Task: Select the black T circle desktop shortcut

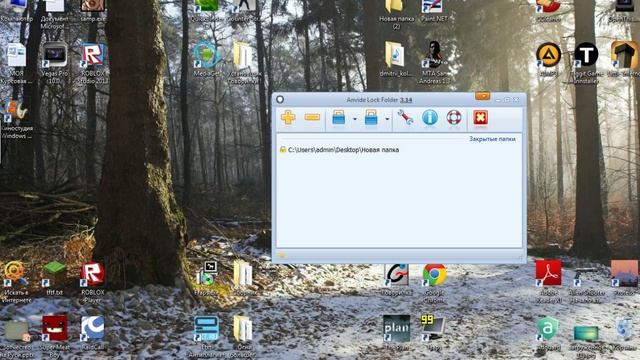Action: tap(587, 63)
